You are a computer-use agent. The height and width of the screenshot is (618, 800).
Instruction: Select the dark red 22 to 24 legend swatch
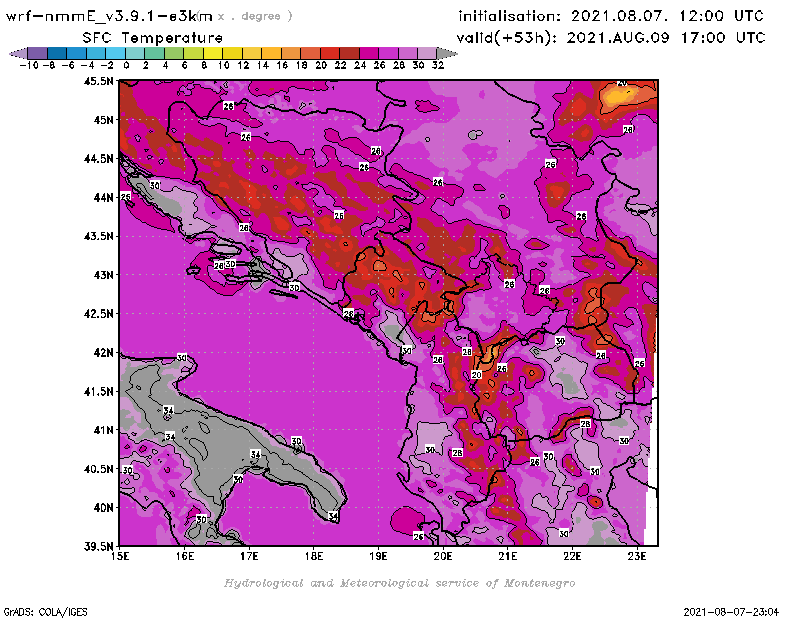coord(349,53)
